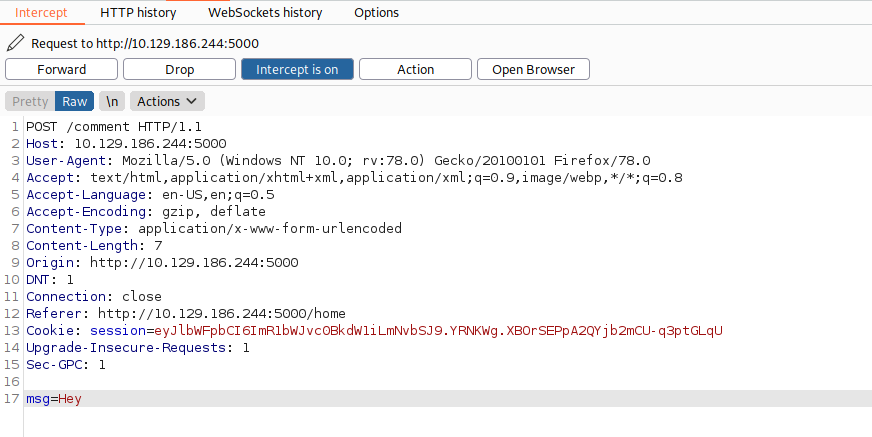Go to the WebSockets history tab
The image size is (872, 437).
(x=265, y=13)
